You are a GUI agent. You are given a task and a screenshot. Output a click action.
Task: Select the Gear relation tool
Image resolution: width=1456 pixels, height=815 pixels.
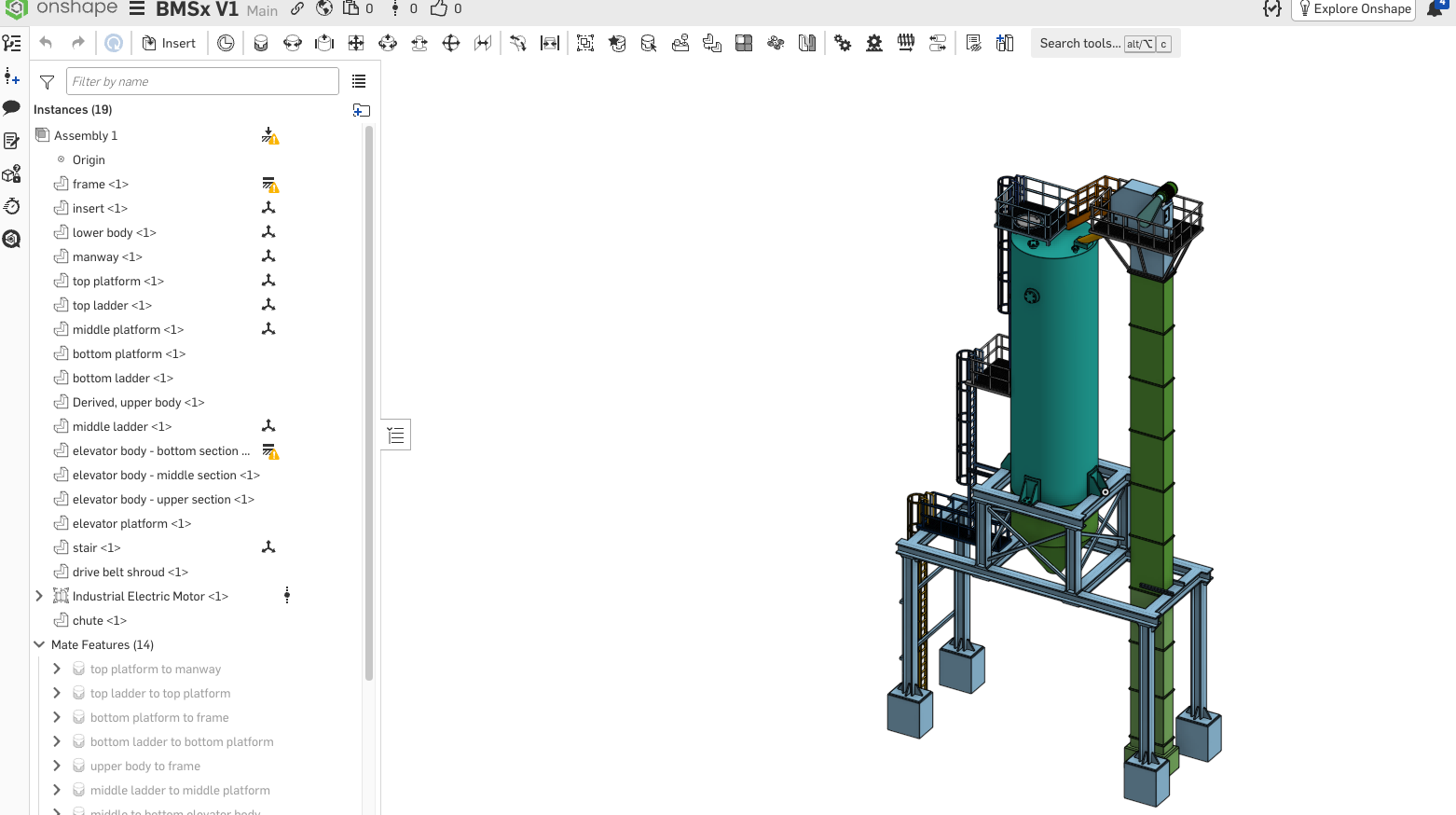(843, 43)
